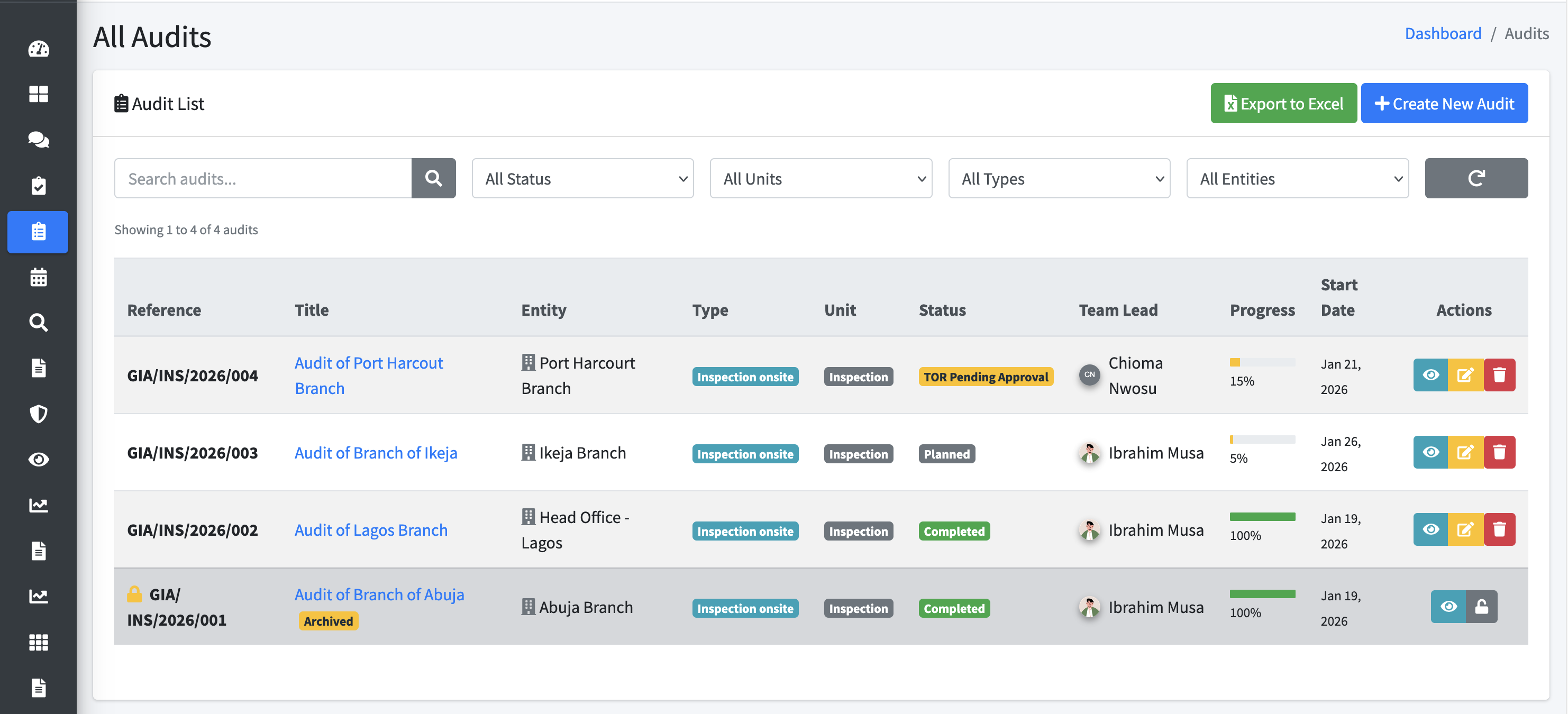The height and width of the screenshot is (714, 1568).
Task: Open the All Entities dropdown
Action: tap(1297, 178)
